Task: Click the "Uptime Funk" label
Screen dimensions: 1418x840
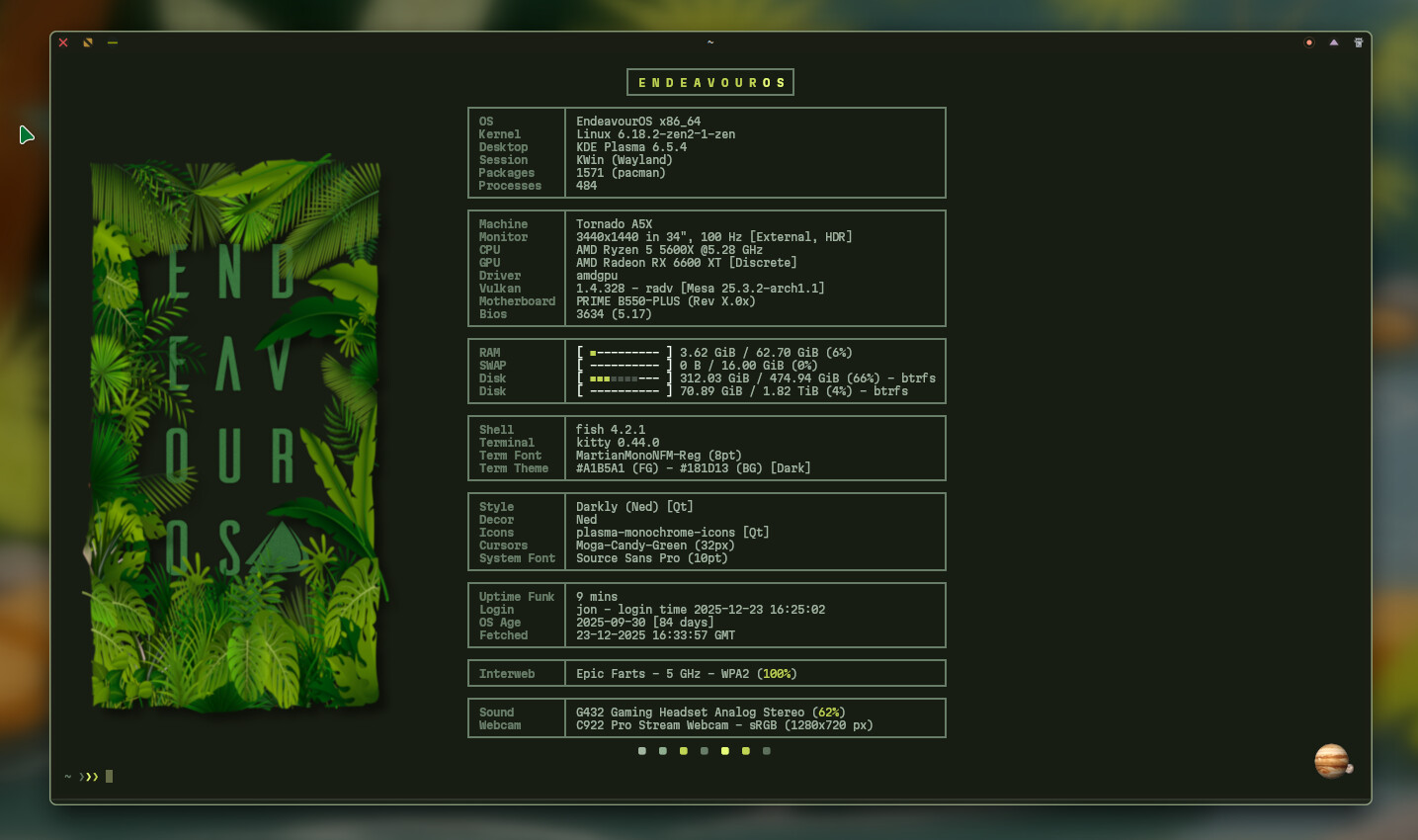Action: pyautogui.click(x=517, y=597)
